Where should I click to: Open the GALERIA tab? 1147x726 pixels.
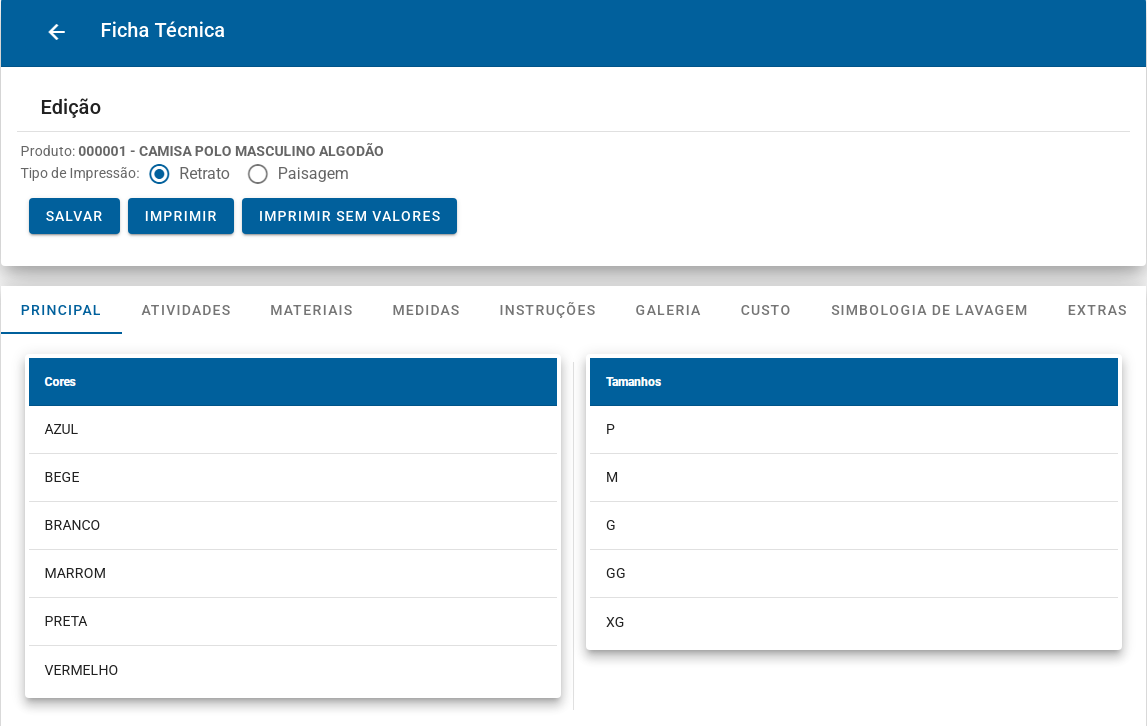click(668, 310)
